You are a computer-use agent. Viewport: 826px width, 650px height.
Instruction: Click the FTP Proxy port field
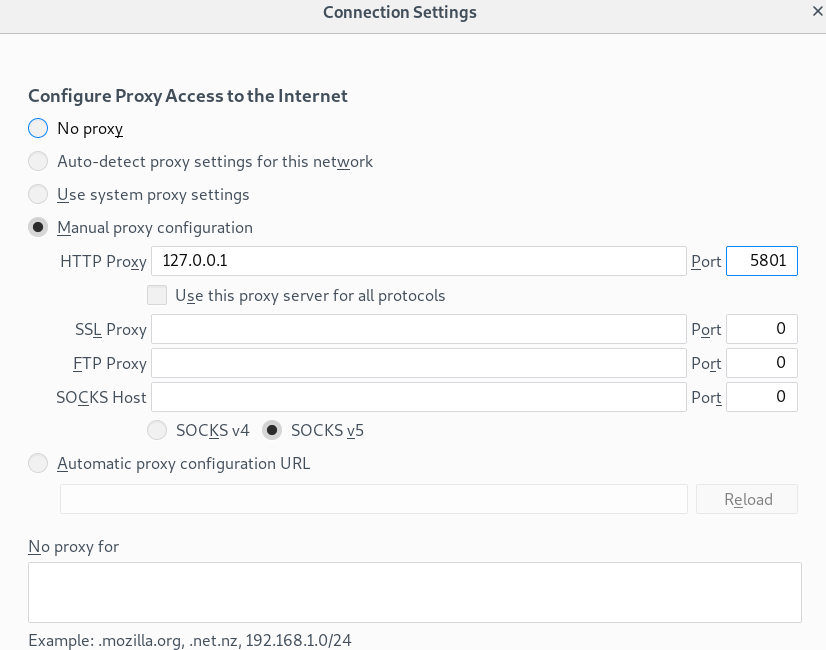point(761,363)
